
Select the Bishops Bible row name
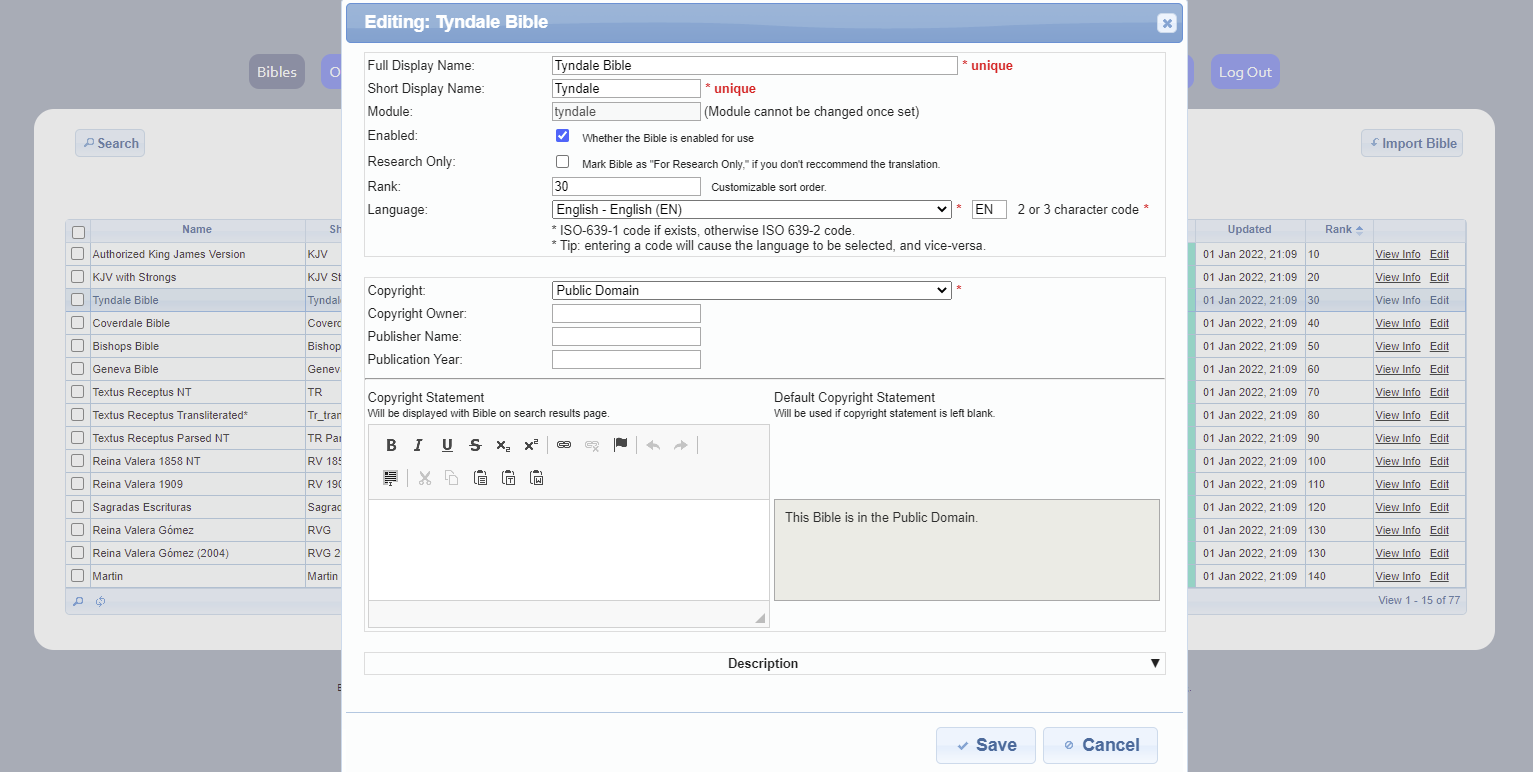[126, 346]
